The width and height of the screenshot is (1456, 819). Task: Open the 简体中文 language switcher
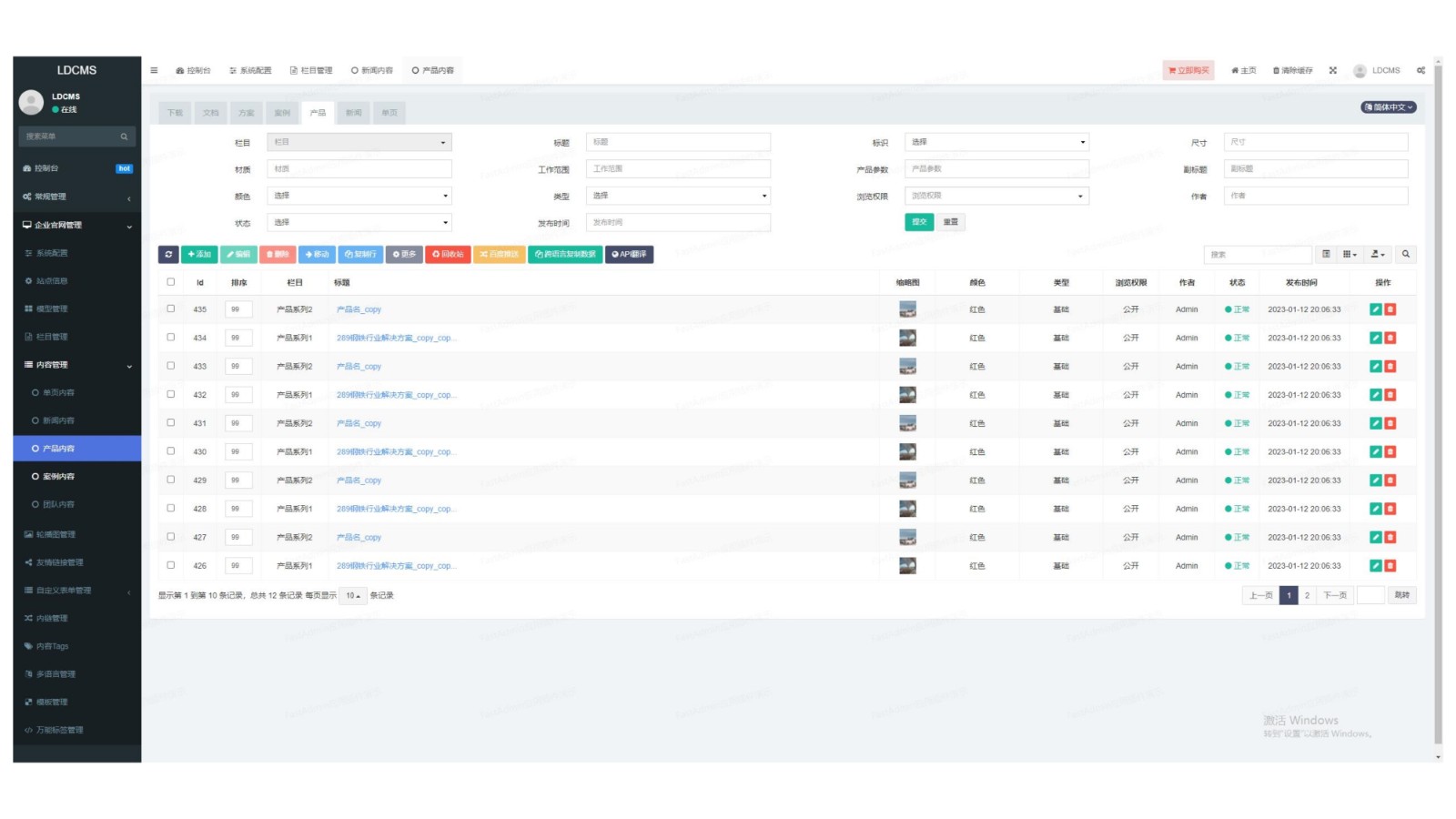point(1389,107)
